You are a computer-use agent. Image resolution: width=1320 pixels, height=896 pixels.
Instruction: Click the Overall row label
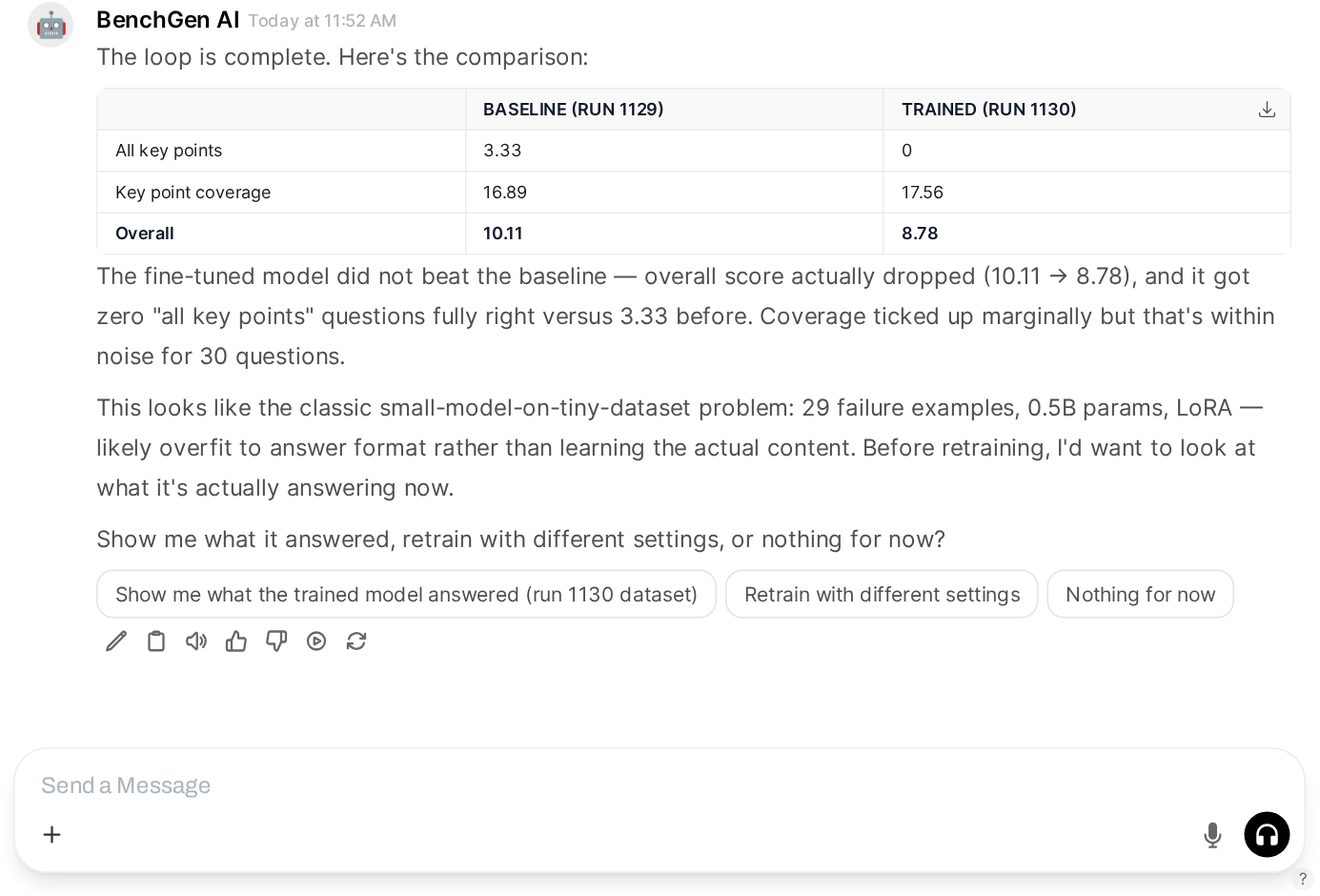145,234
